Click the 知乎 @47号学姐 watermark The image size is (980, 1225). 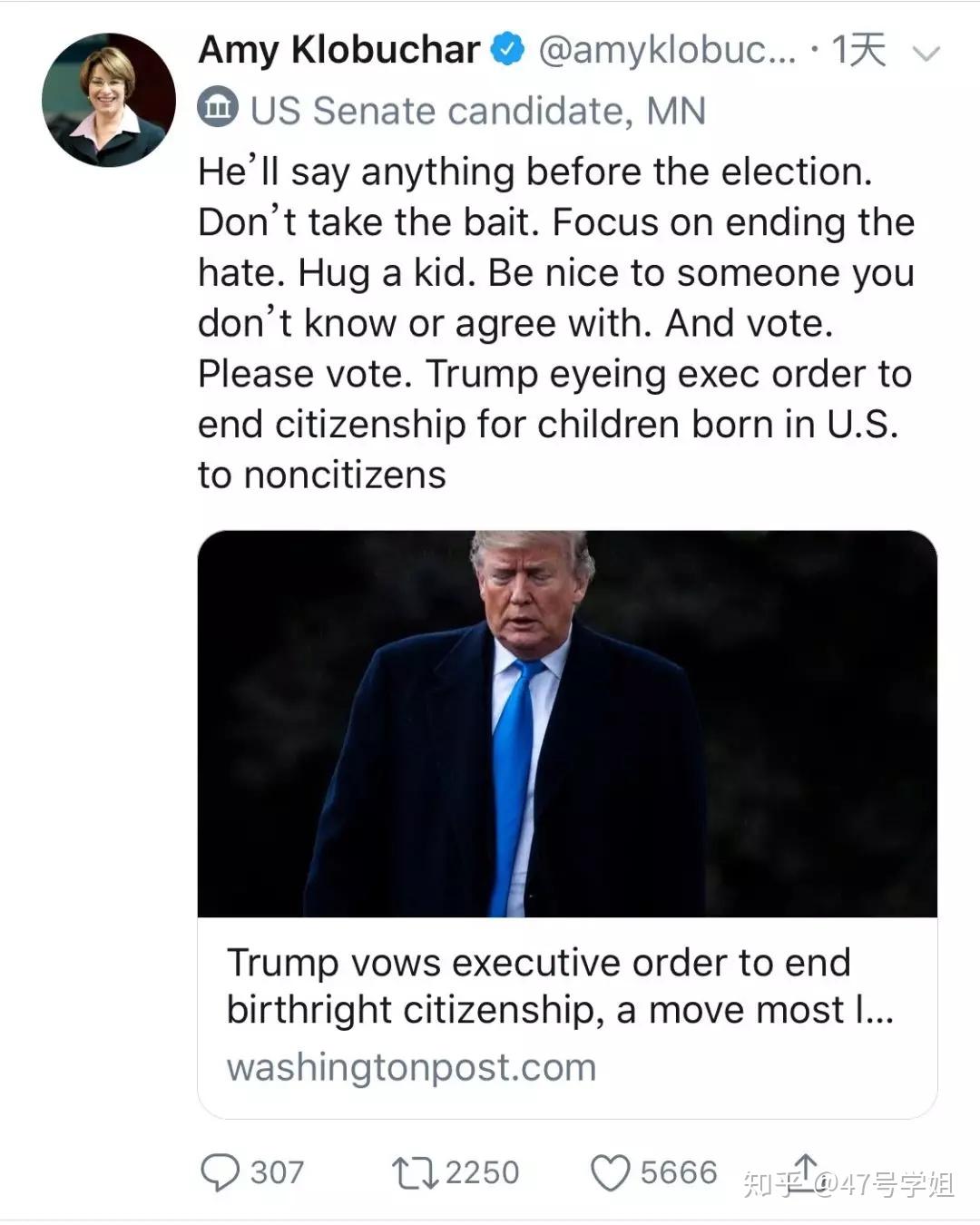pyautogui.click(x=848, y=1183)
